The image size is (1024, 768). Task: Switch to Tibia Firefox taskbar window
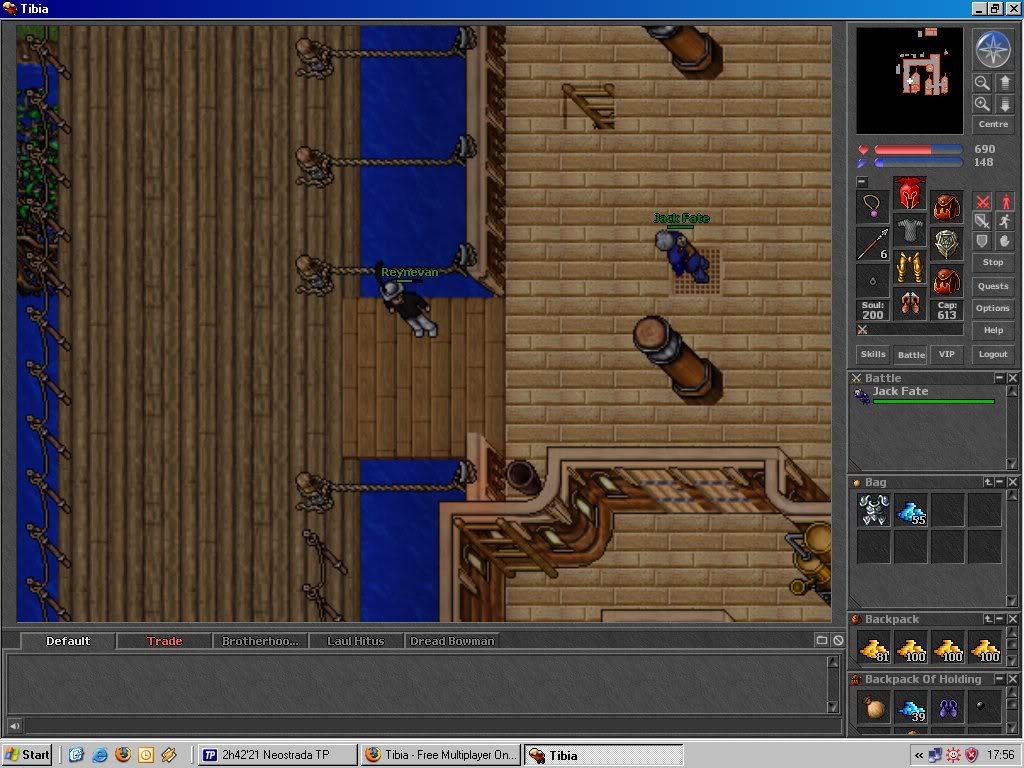tap(441, 755)
